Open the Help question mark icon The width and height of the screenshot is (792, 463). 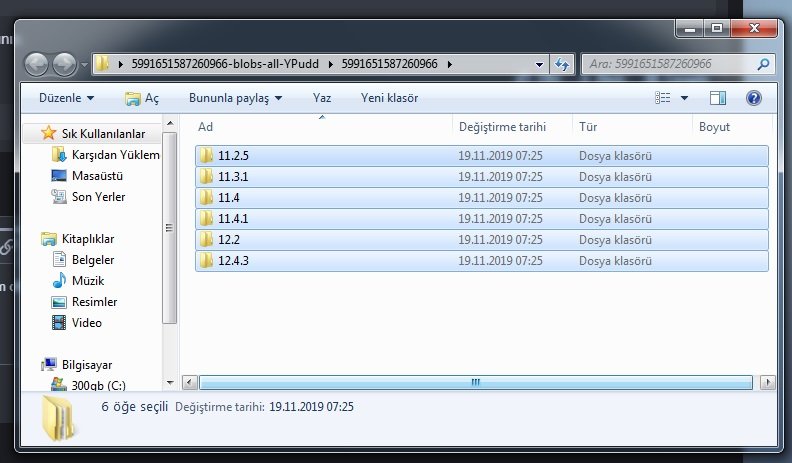(x=754, y=98)
